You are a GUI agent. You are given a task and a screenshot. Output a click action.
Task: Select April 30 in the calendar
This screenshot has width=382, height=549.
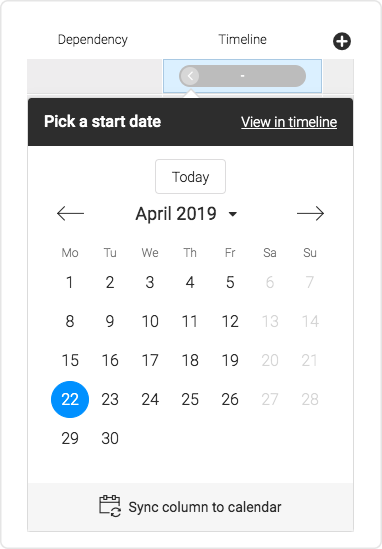(x=110, y=438)
